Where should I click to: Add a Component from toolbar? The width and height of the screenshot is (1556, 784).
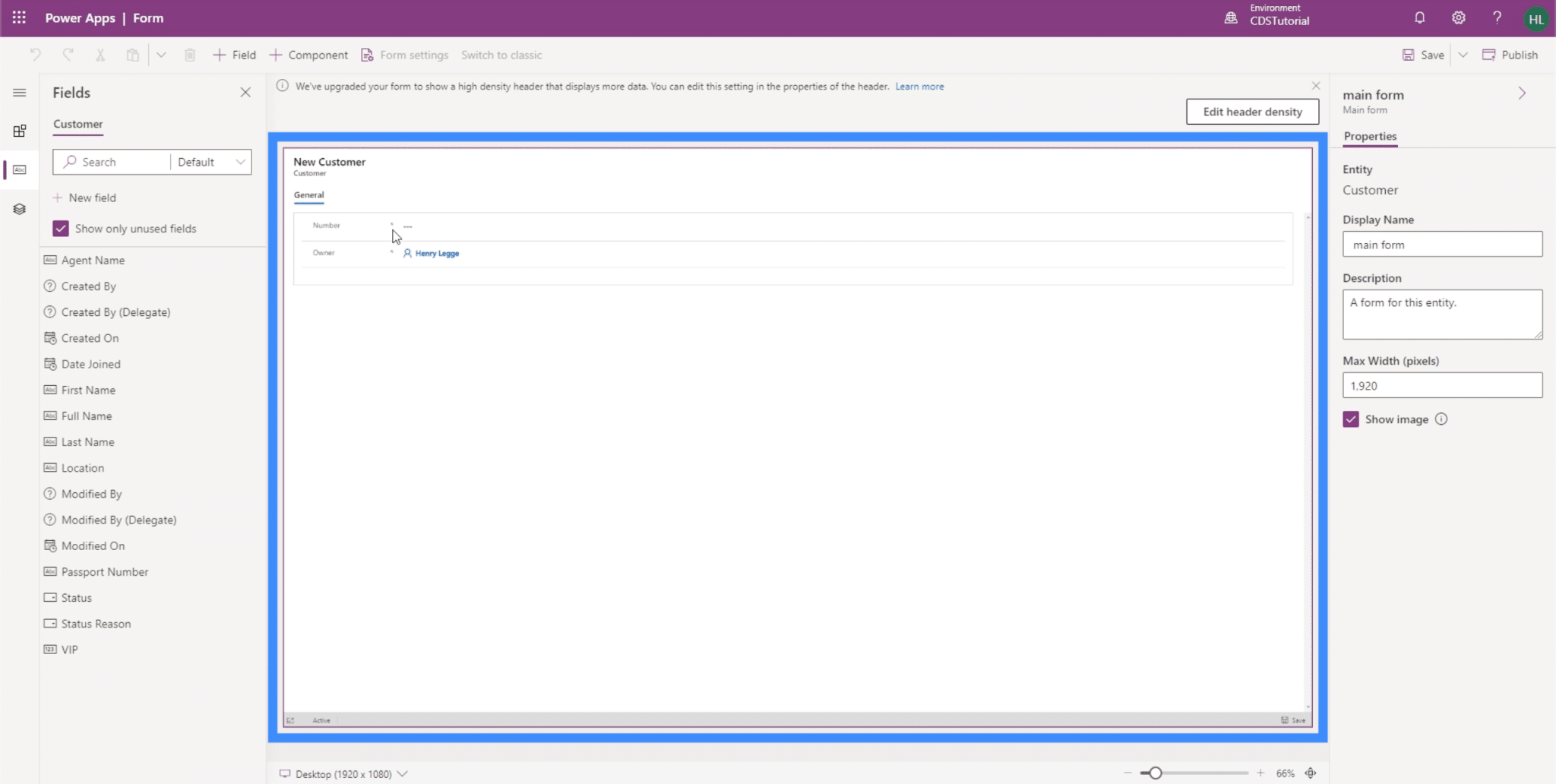pos(308,55)
